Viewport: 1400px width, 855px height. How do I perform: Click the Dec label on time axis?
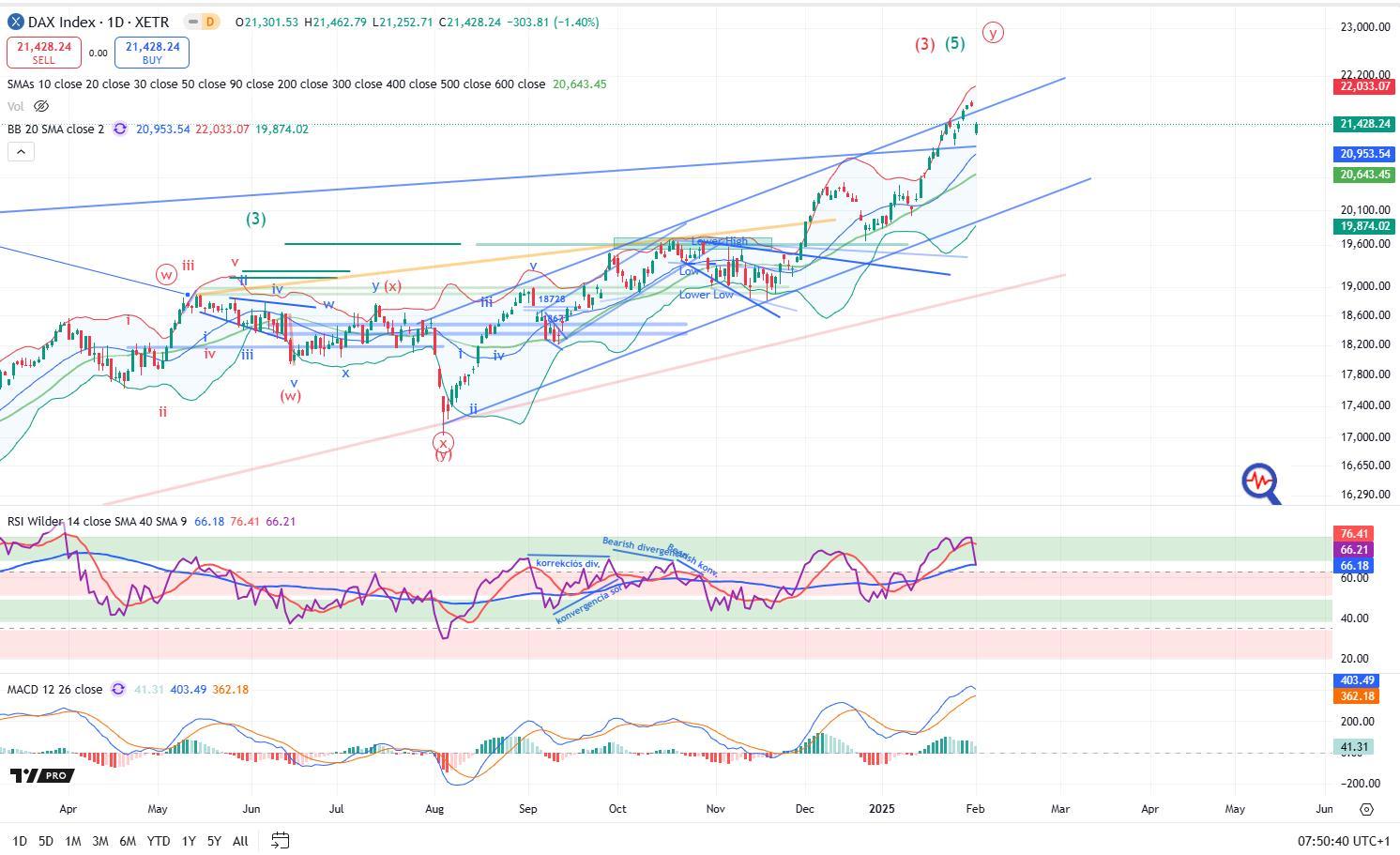point(804,809)
